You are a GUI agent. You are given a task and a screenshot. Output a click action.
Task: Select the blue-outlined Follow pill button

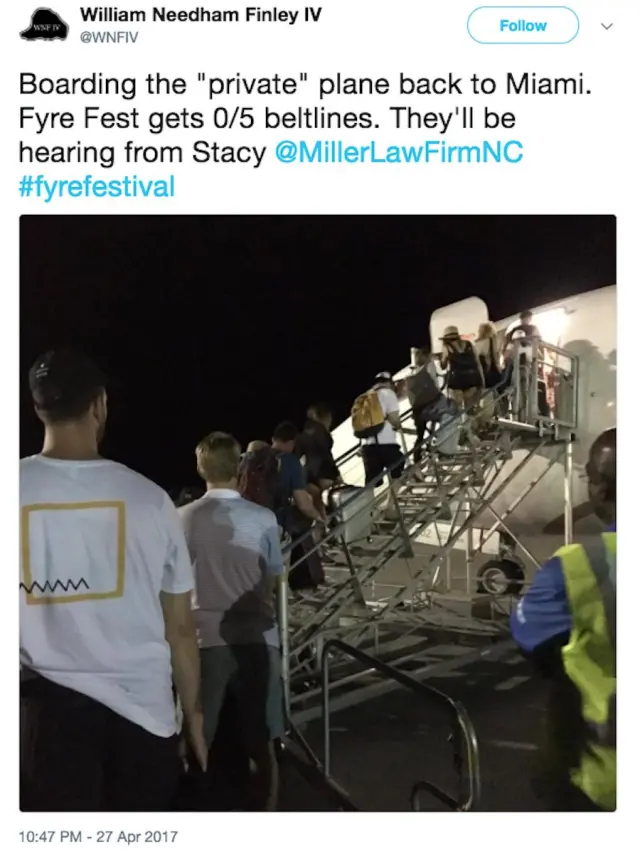(x=522, y=25)
